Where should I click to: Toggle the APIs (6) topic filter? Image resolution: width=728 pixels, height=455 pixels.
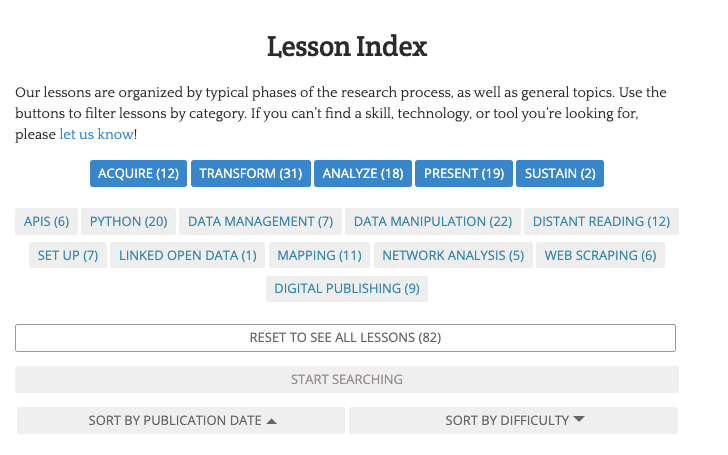point(46,222)
